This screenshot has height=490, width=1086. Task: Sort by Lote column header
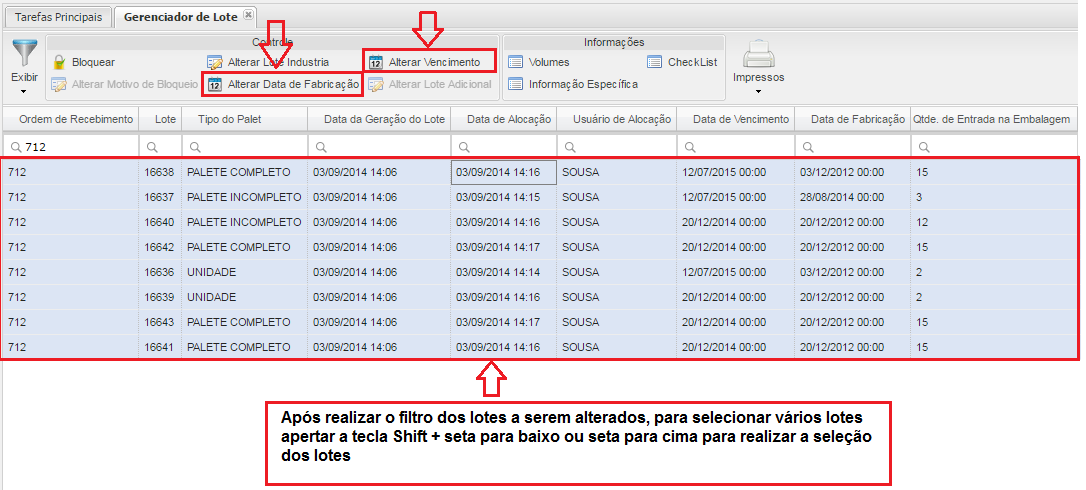click(x=160, y=119)
